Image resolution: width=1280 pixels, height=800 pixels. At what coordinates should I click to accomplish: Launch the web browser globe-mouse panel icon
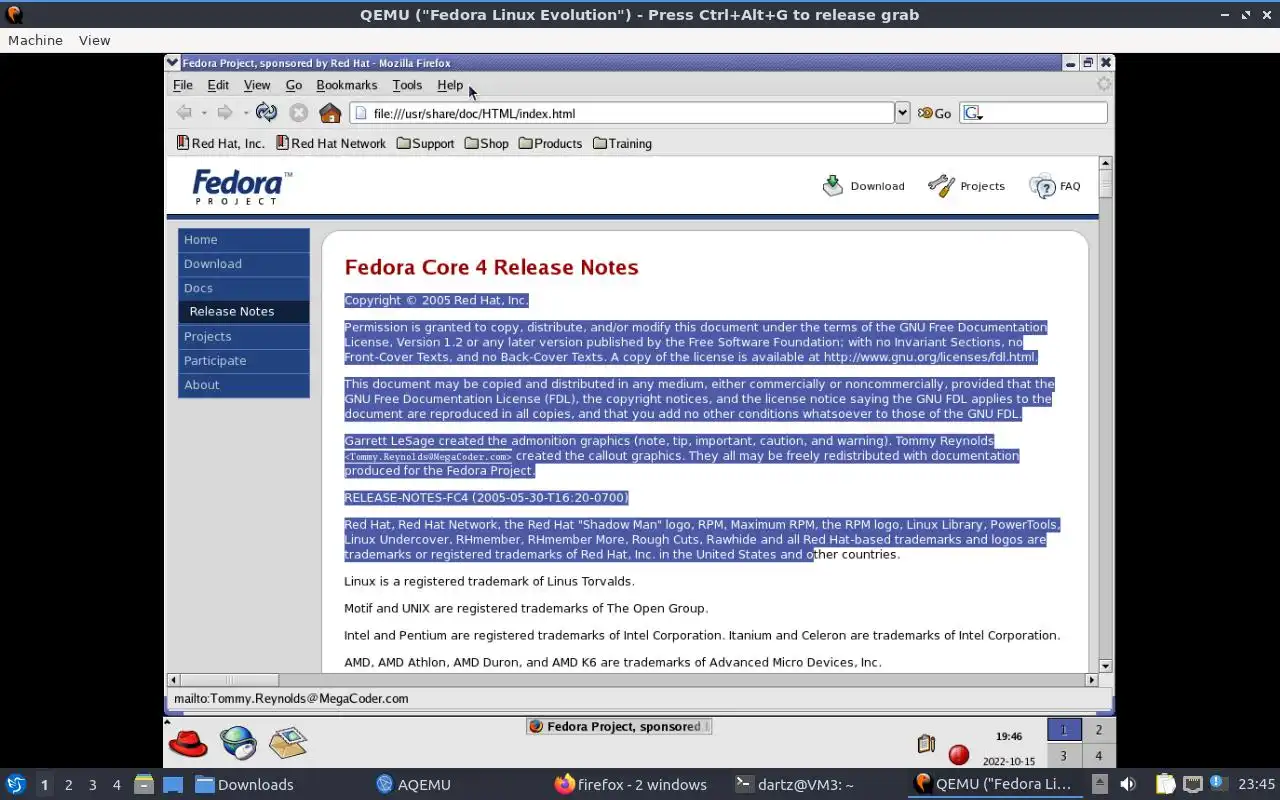(238, 743)
